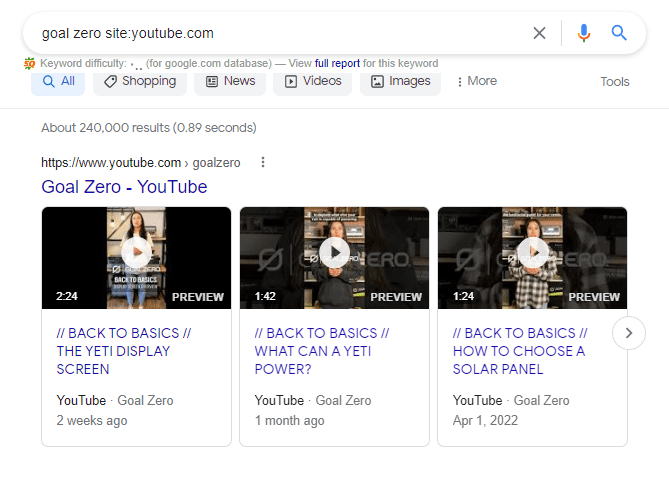Switch to the News tab
669x478 pixels.
click(x=230, y=81)
